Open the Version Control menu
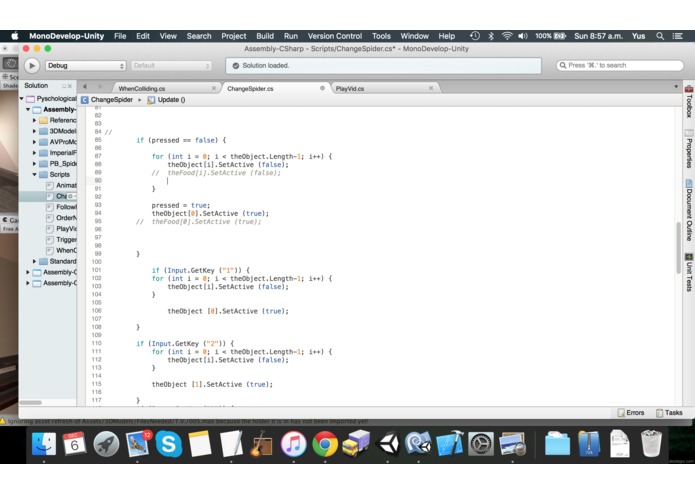Image resolution: width=695 pixels, height=494 pixels. coord(335,36)
